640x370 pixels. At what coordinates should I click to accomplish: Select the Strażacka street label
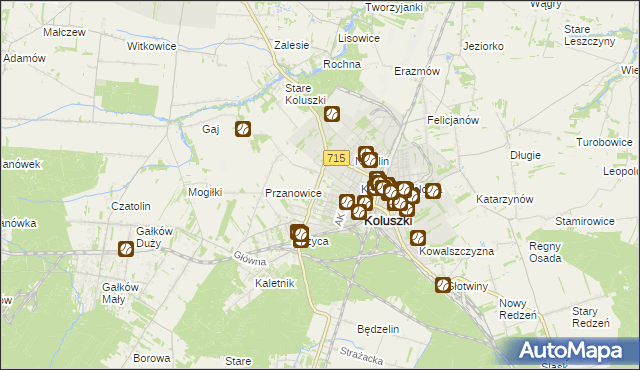click(x=362, y=356)
